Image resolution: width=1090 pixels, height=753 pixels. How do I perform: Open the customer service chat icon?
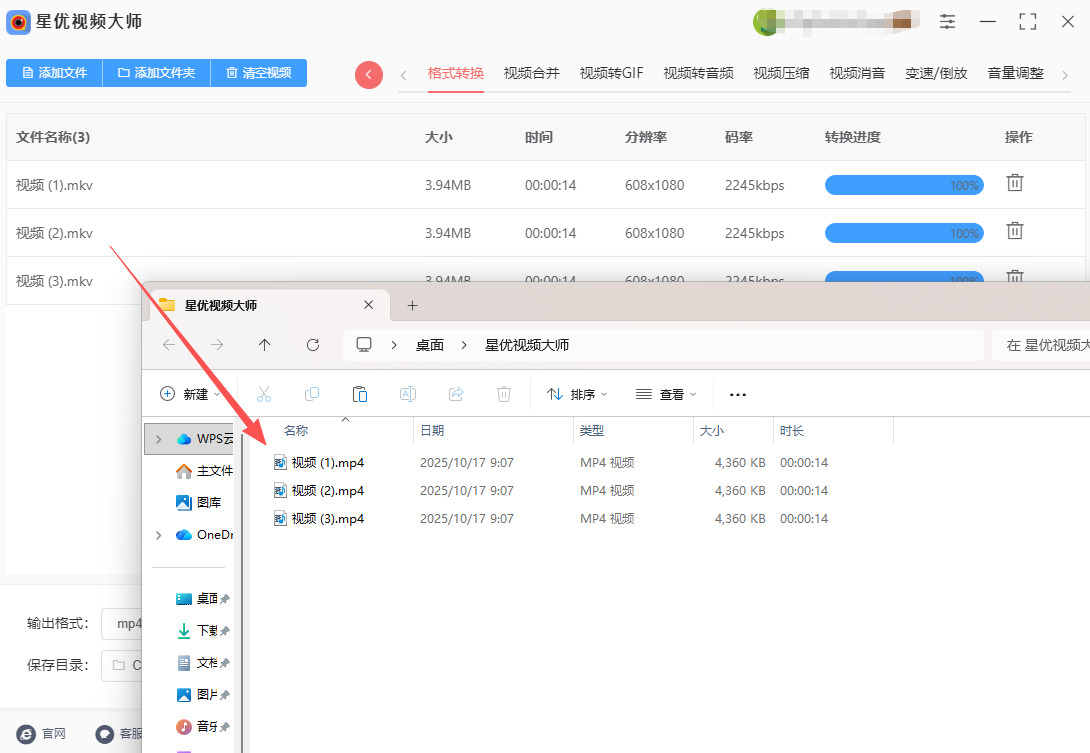(104, 734)
